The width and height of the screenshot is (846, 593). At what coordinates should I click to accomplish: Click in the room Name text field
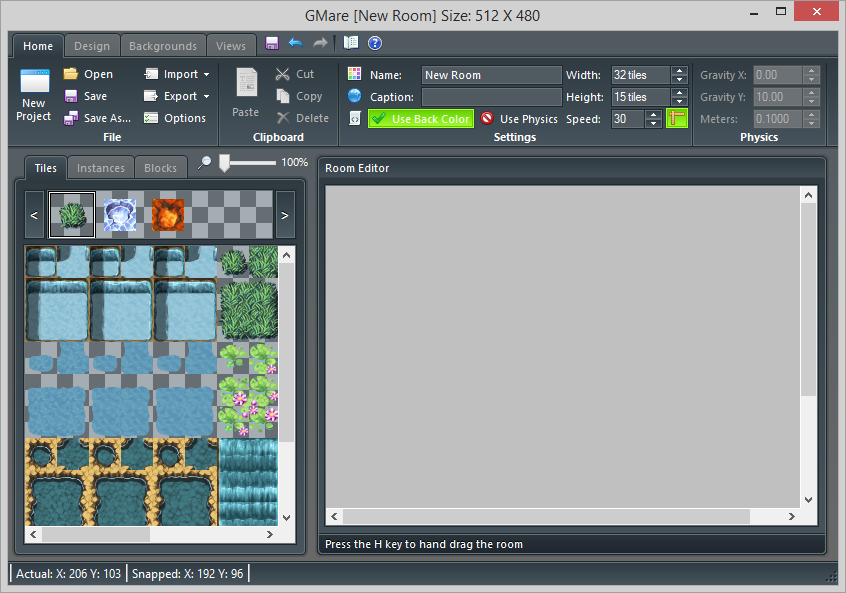click(492, 75)
